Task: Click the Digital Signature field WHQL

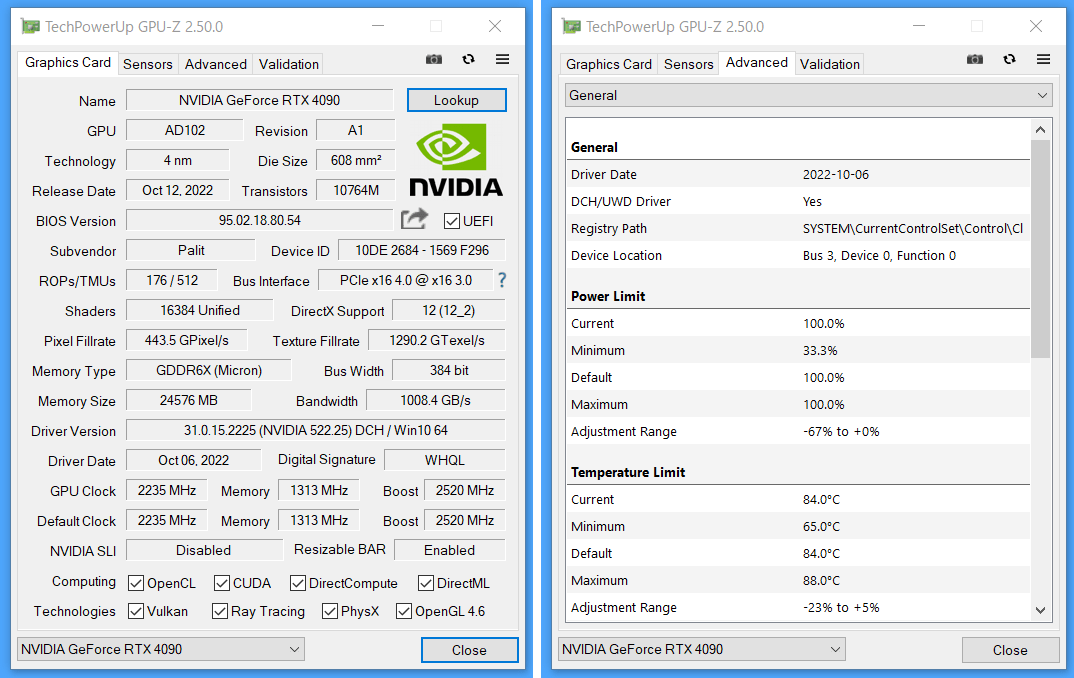Action: (445, 460)
